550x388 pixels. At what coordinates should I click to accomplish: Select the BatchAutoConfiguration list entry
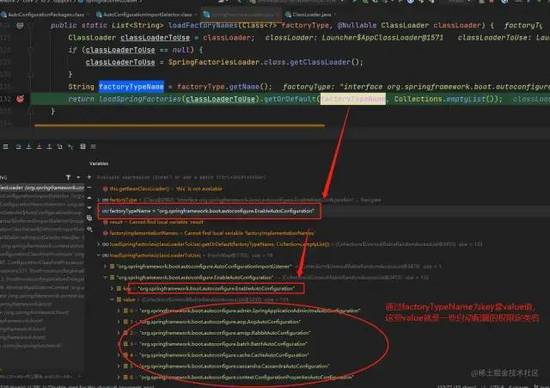click(223, 344)
